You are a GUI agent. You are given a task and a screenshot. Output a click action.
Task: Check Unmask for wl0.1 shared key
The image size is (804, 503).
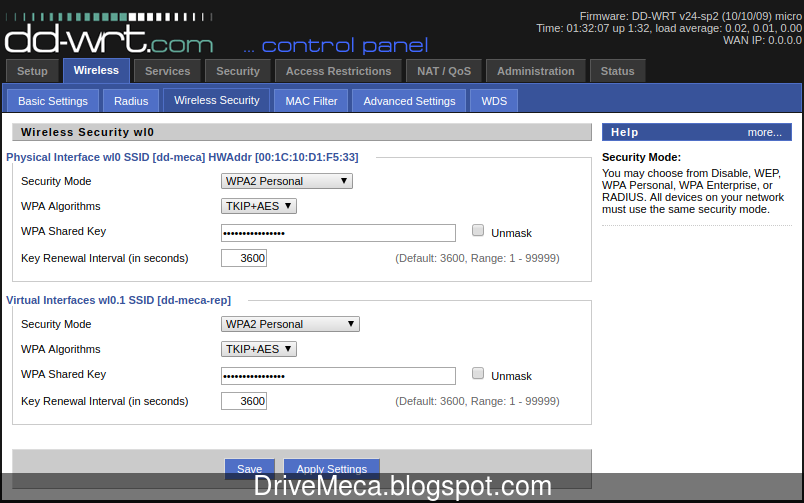click(x=478, y=374)
